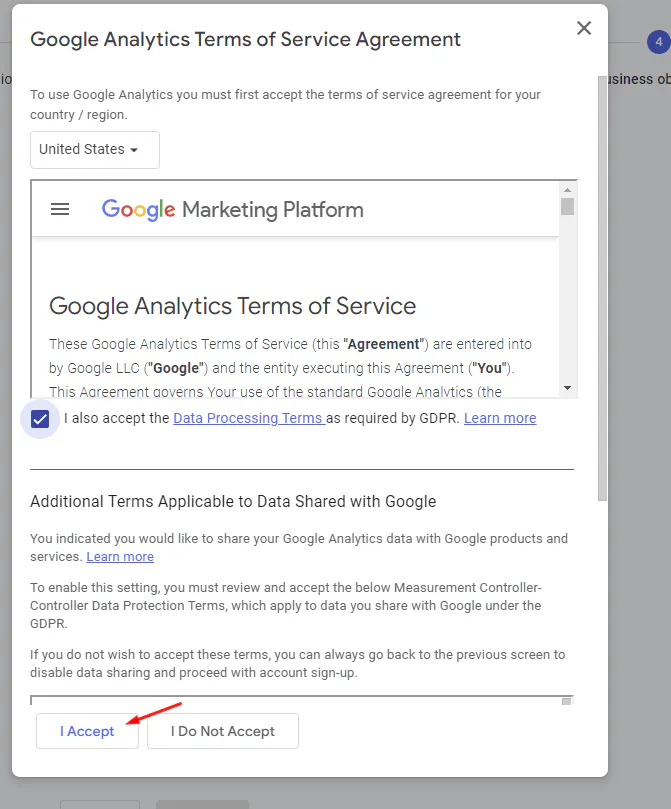This screenshot has width=671, height=809.
Task: Open the Data Processing Terms link
Action: click(248, 419)
